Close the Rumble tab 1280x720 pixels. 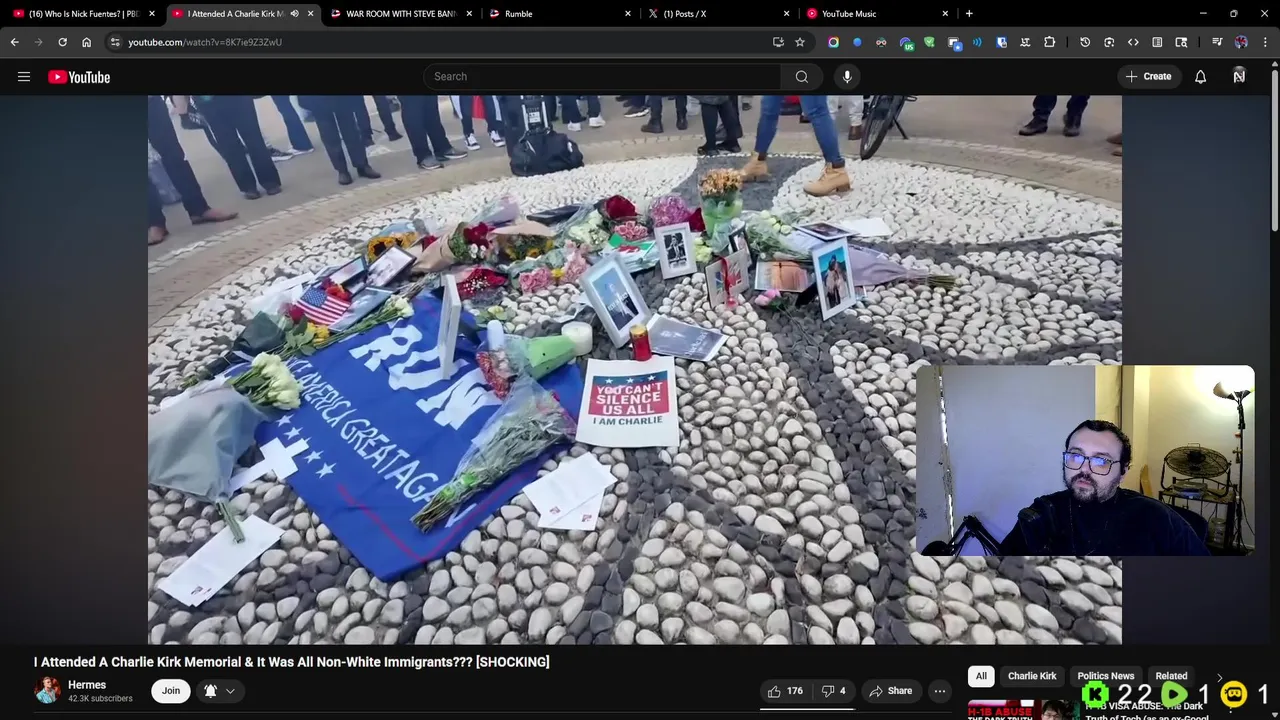pos(628,14)
